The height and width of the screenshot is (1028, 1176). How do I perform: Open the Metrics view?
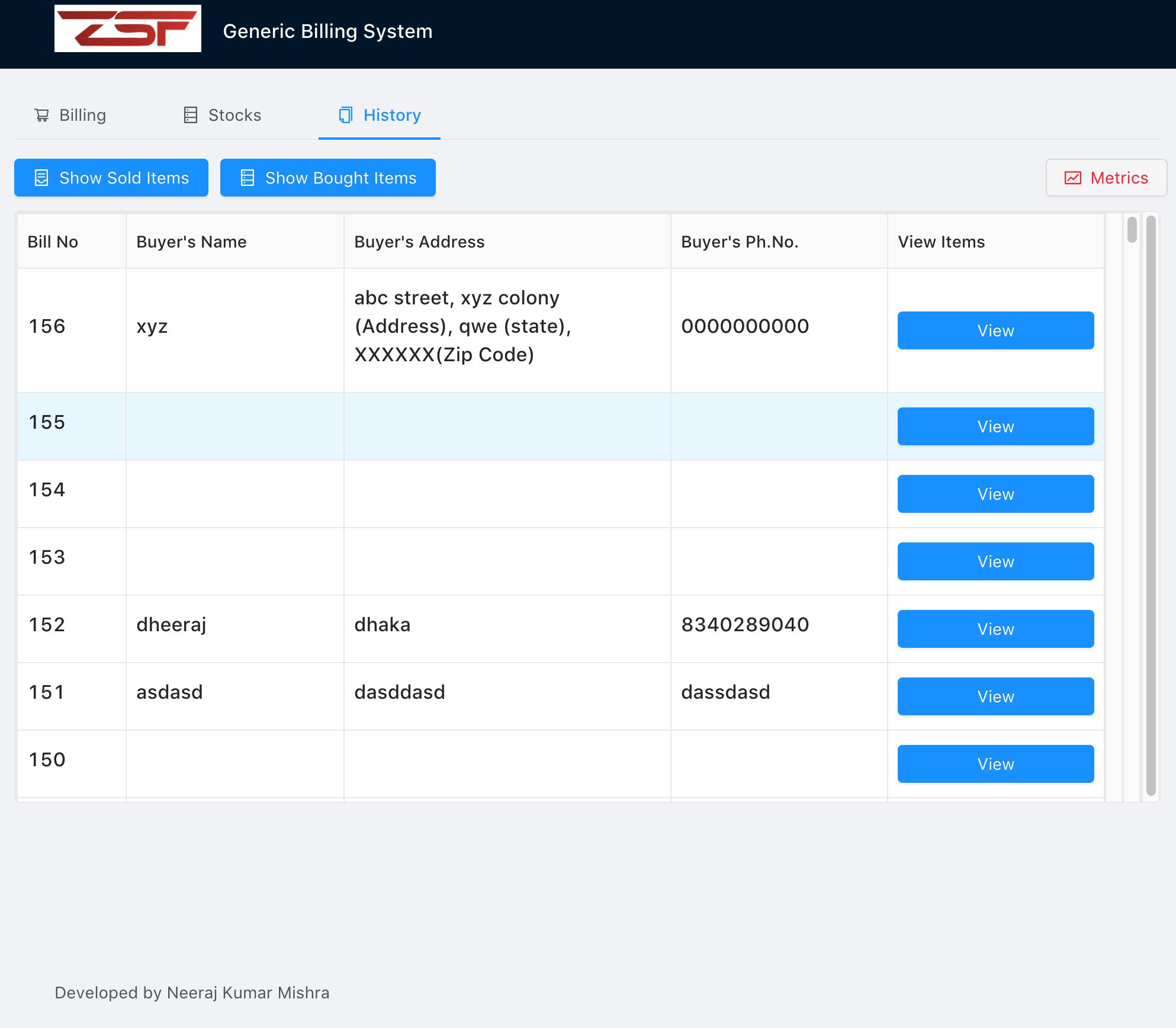coord(1106,178)
